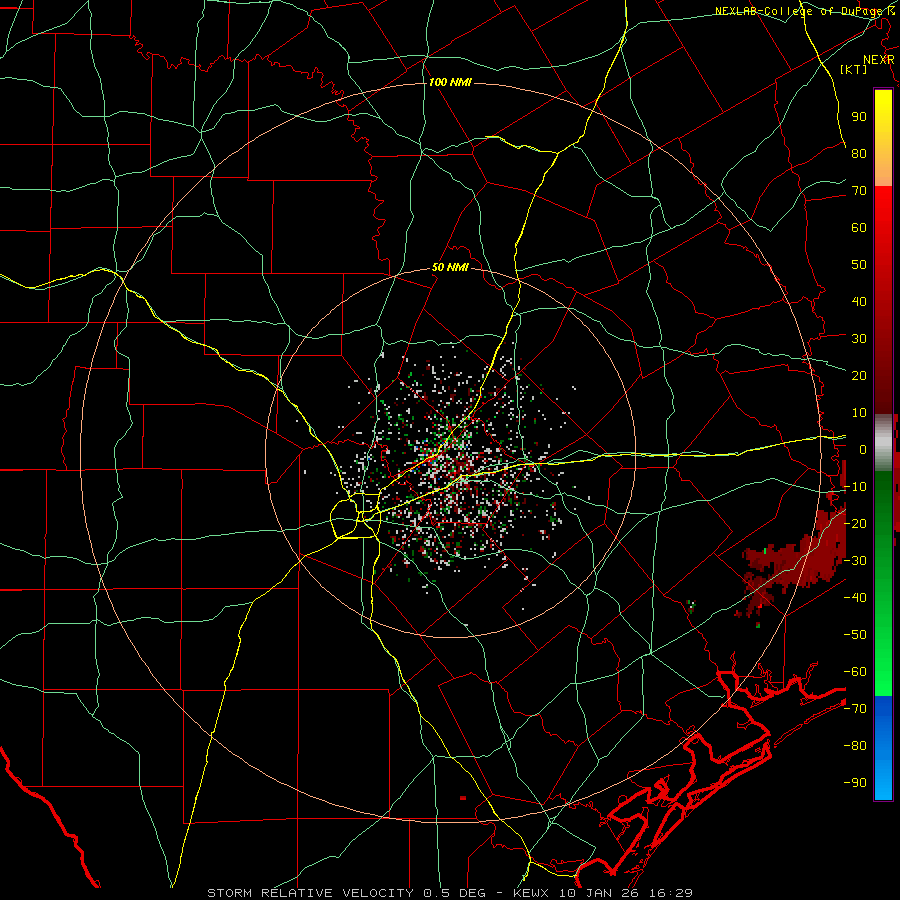
Task: Click the NEXLAB-College of DuPage header text
Action: click(801, 11)
